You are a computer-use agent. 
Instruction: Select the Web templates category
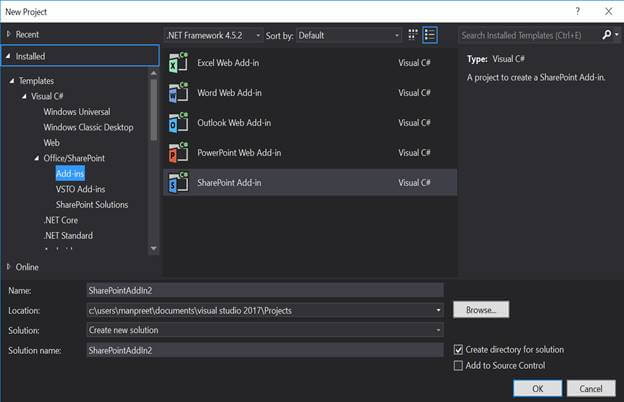pyautogui.click(x=51, y=142)
